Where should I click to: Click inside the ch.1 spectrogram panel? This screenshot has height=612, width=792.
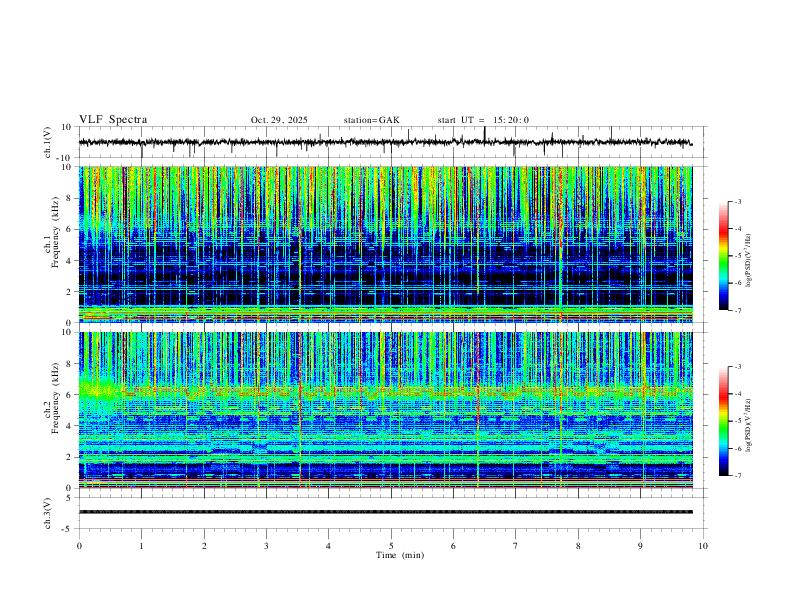pyautogui.click(x=385, y=244)
